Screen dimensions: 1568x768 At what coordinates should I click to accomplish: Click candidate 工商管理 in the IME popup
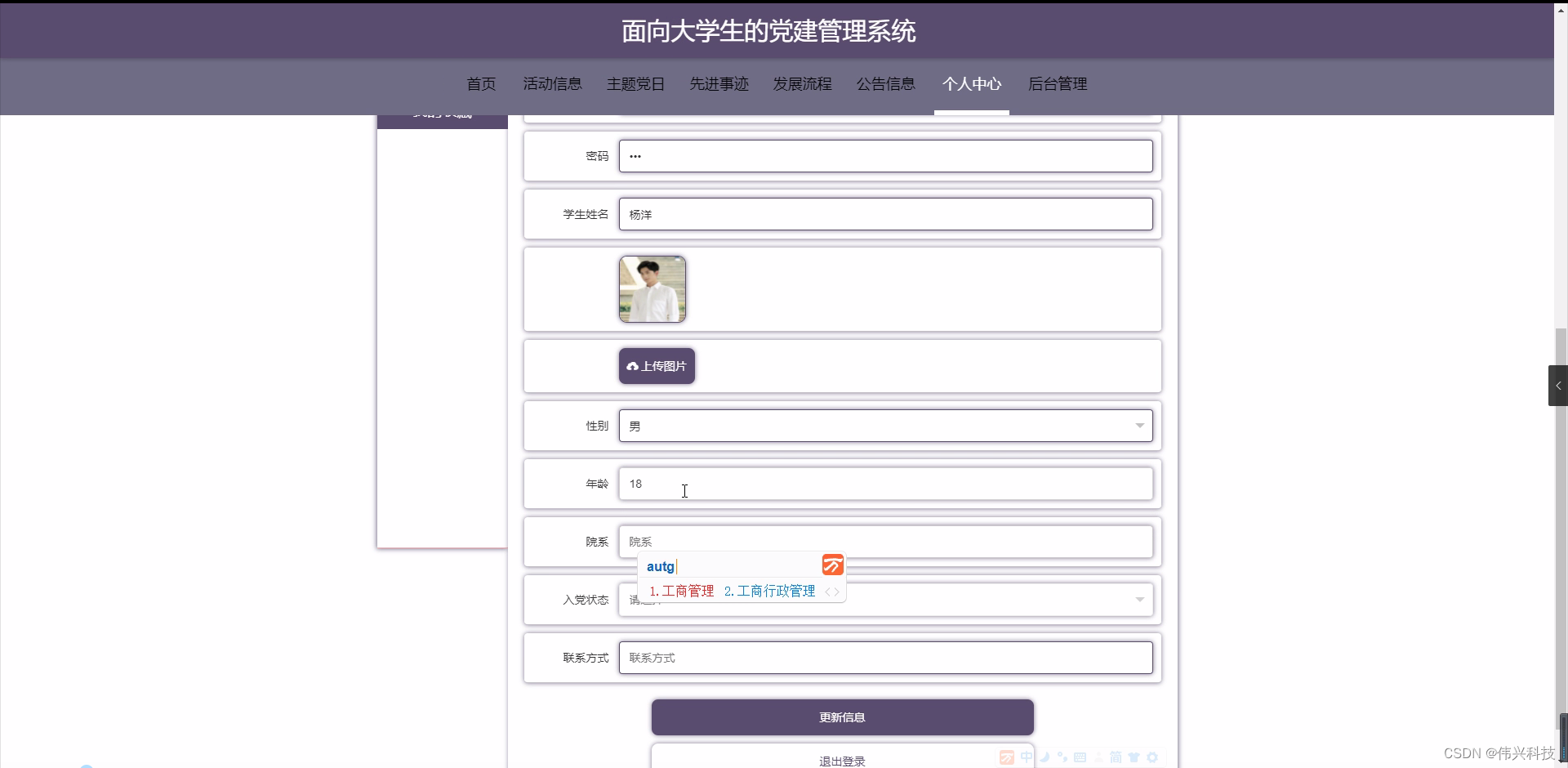click(x=688, y=591)
